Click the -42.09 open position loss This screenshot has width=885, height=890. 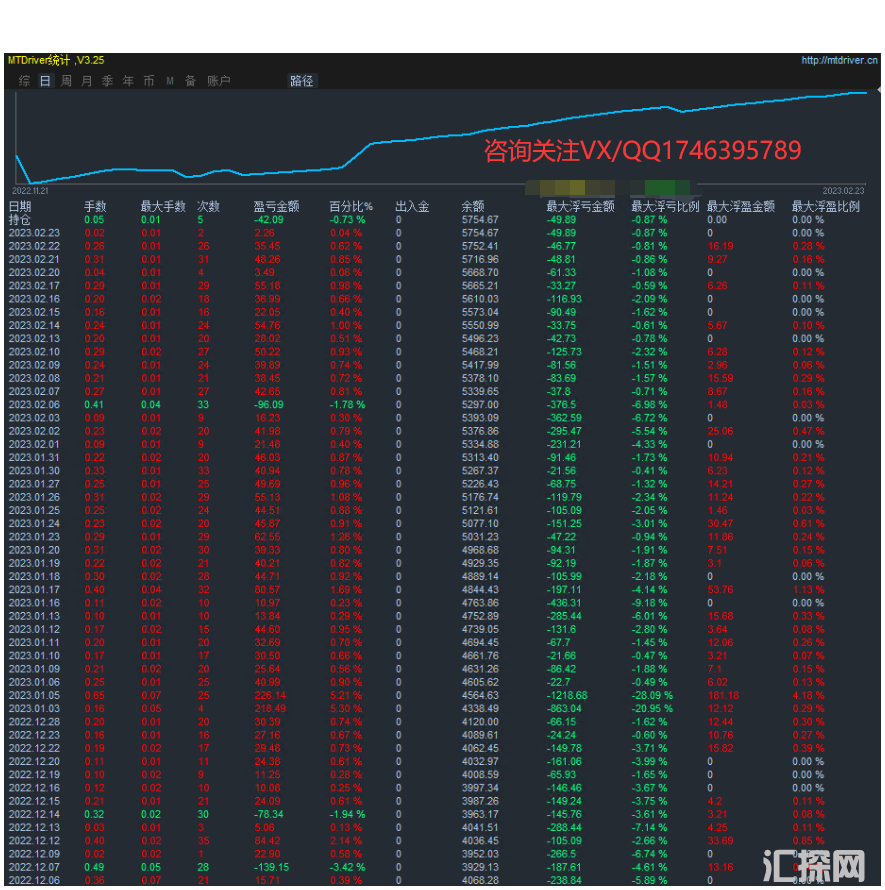269,220
